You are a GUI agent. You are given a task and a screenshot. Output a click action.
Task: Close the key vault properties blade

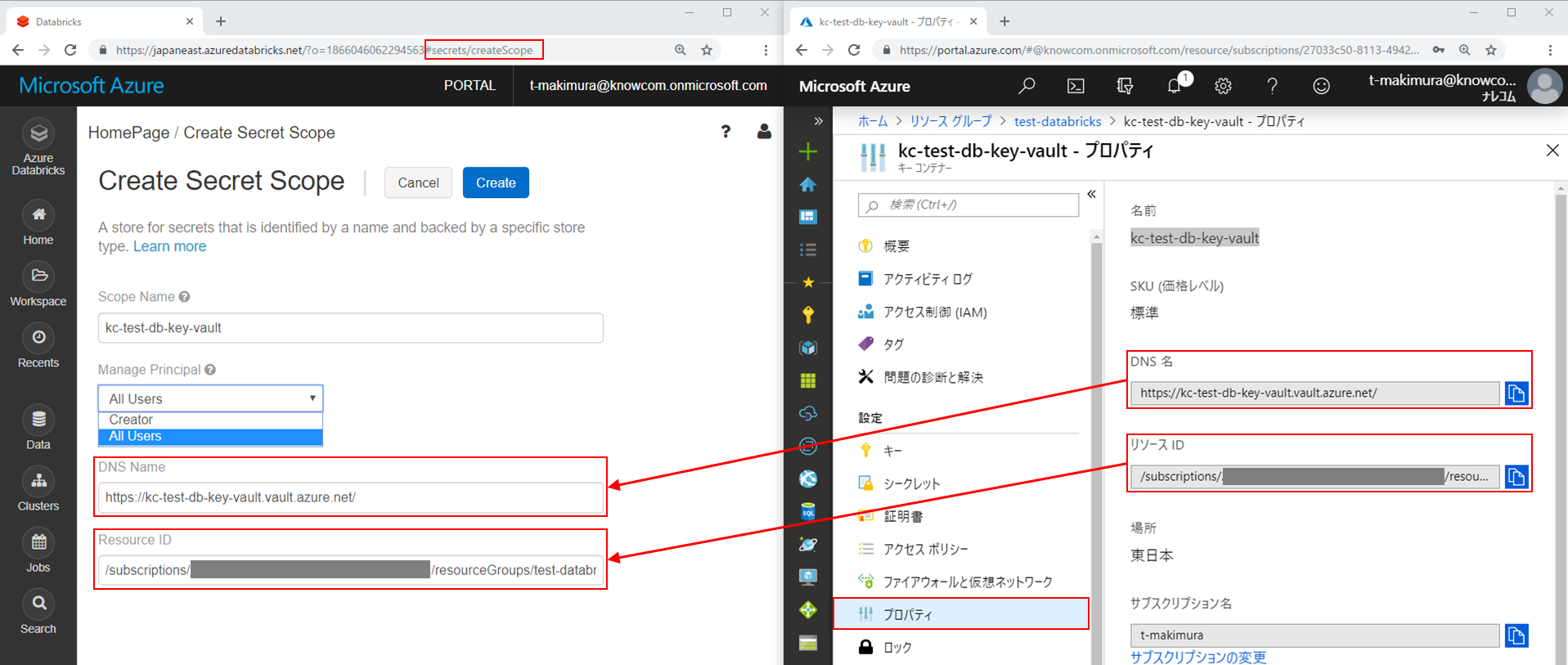coord(1552,151)
